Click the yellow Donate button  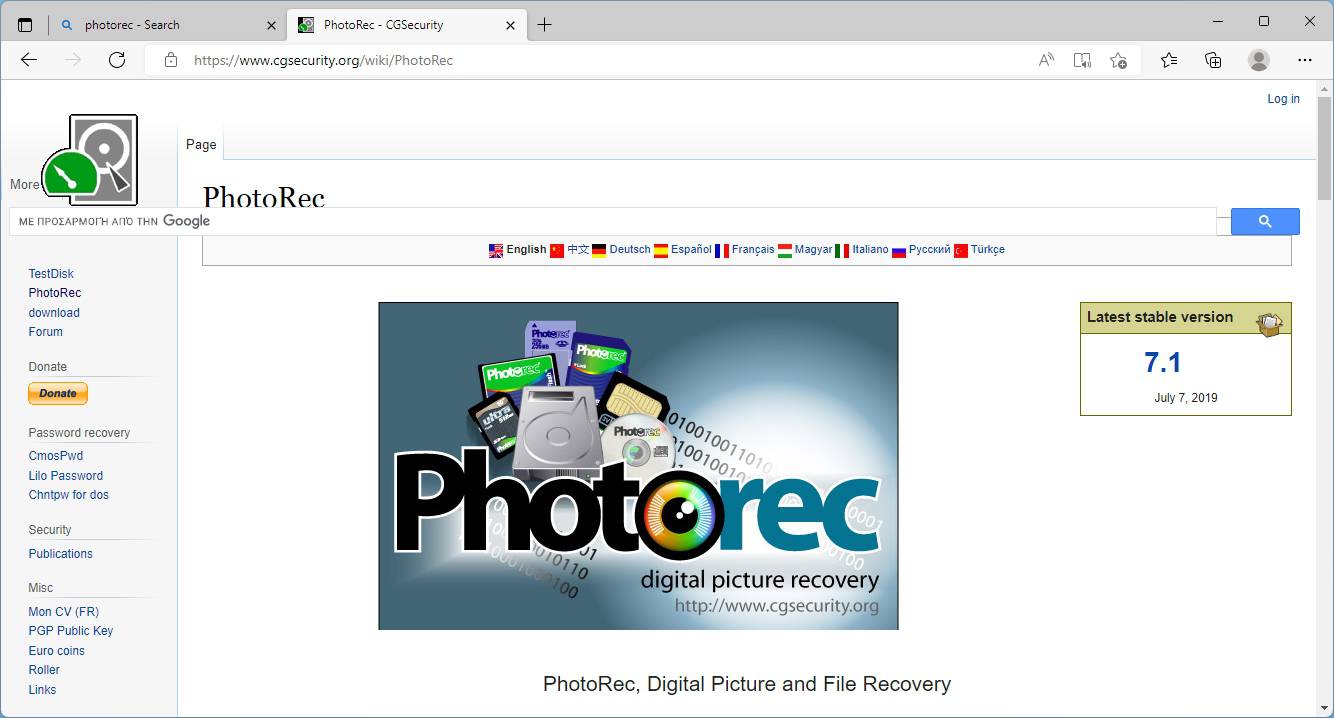pyautogui.click(x=58, y=394)
